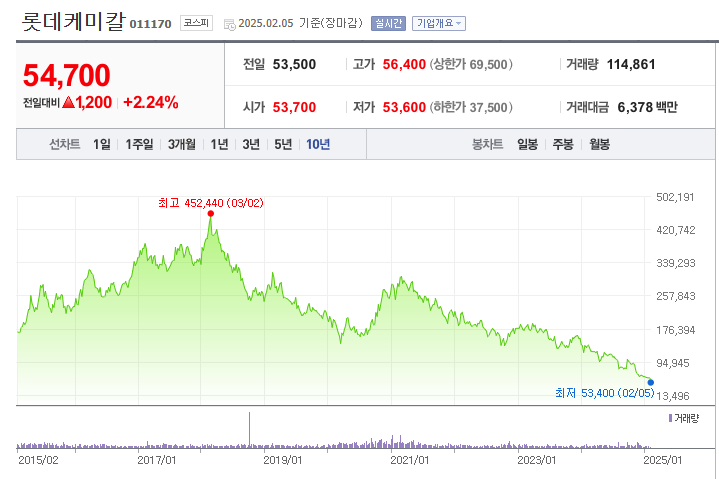Click the +2.24% change rate

(x=151, y=102)
